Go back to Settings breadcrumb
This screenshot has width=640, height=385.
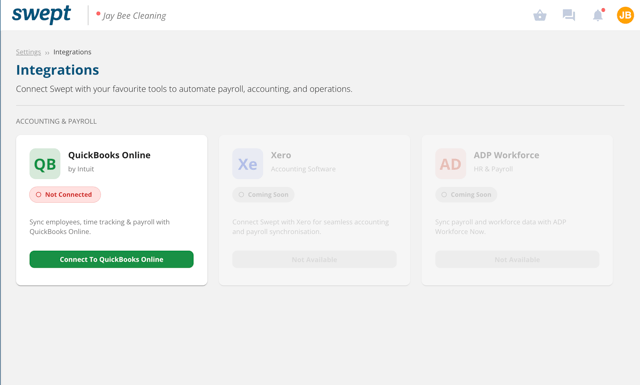pyautogui.click(x=28, y=52)
